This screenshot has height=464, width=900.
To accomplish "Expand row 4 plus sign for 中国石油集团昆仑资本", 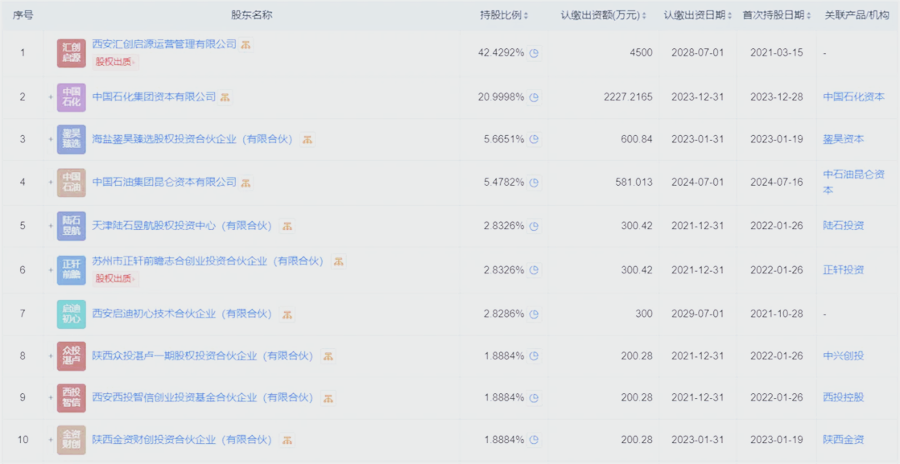I will [51, 183].
